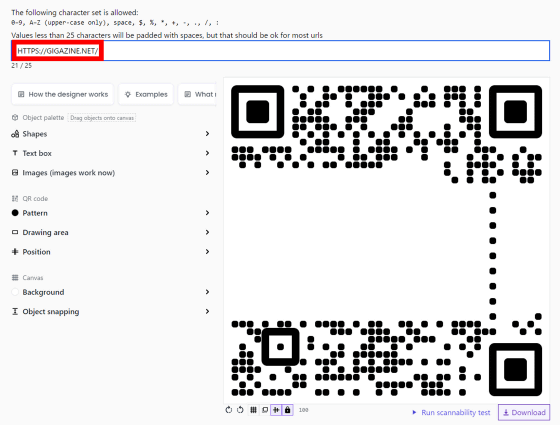560x425 pixels.
Task: Click the chevron next to Object snapping
Action: 207,311
